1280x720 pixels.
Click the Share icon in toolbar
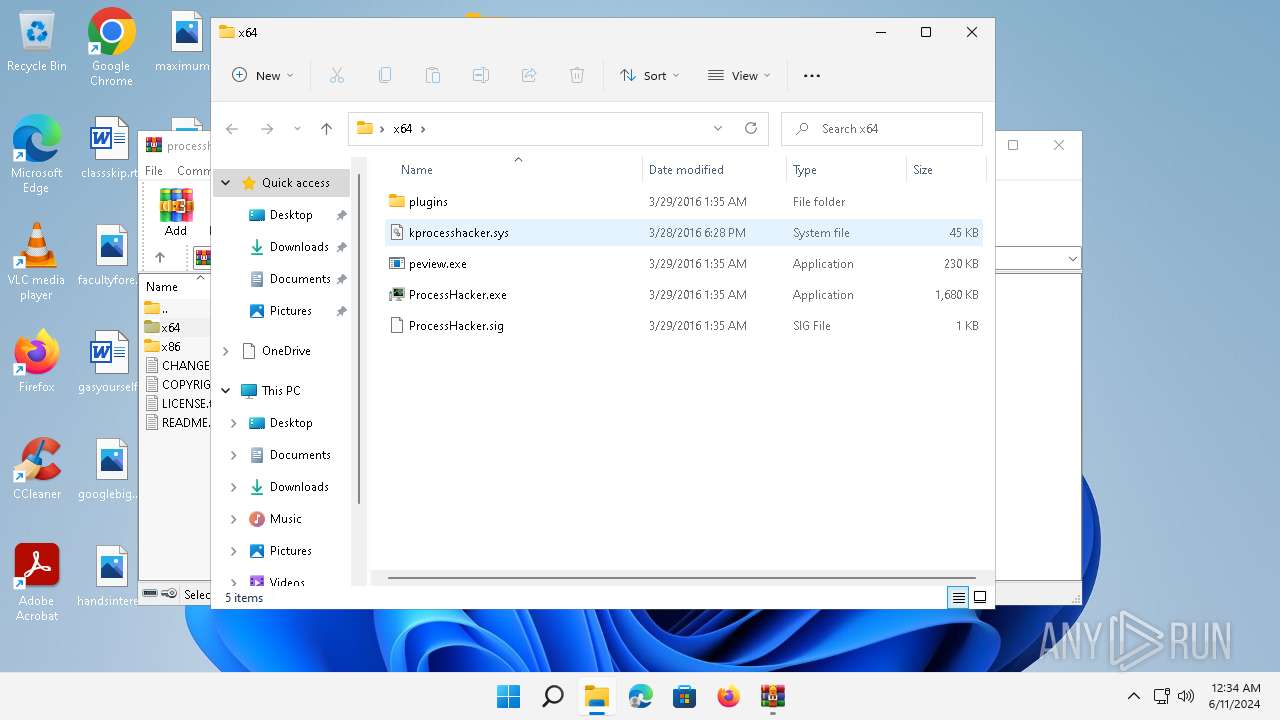529,75
